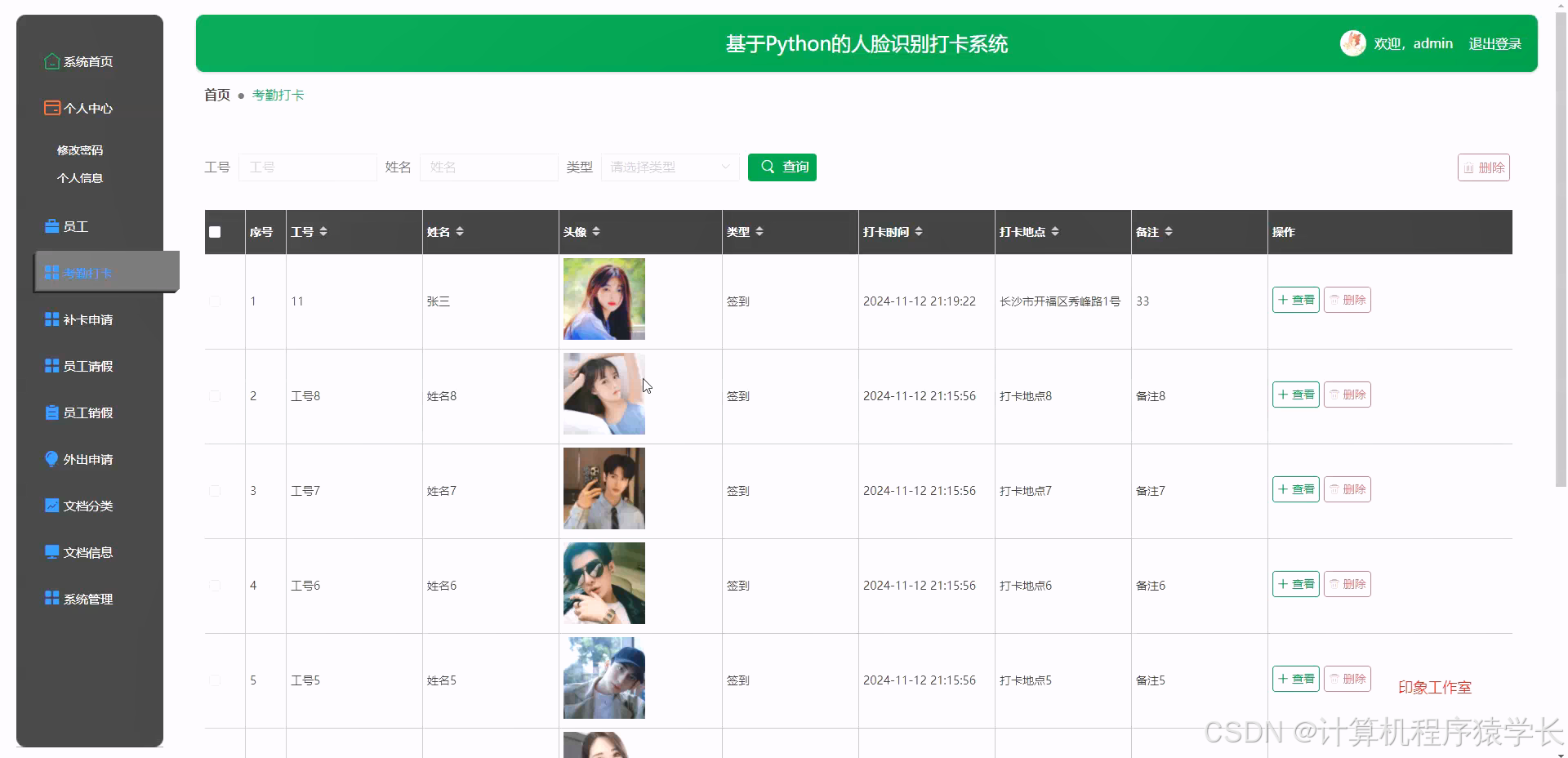Click 首页 breadcrumb link
The width and height of the screenshot is (1568, 758).
[217, 95]
